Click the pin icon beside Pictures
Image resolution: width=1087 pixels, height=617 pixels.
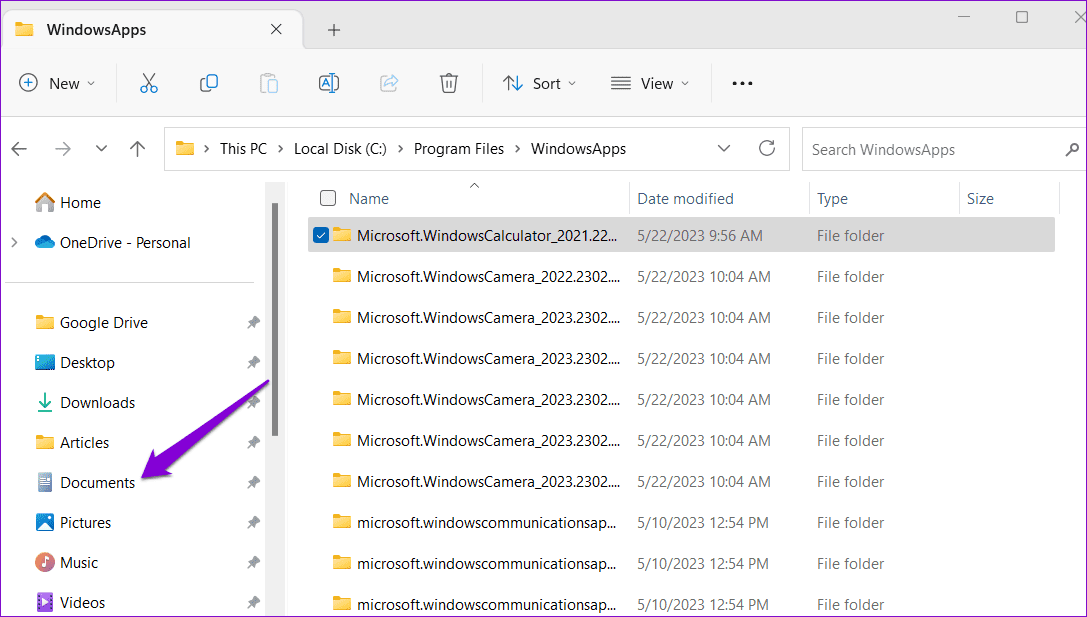coord(254,523)
